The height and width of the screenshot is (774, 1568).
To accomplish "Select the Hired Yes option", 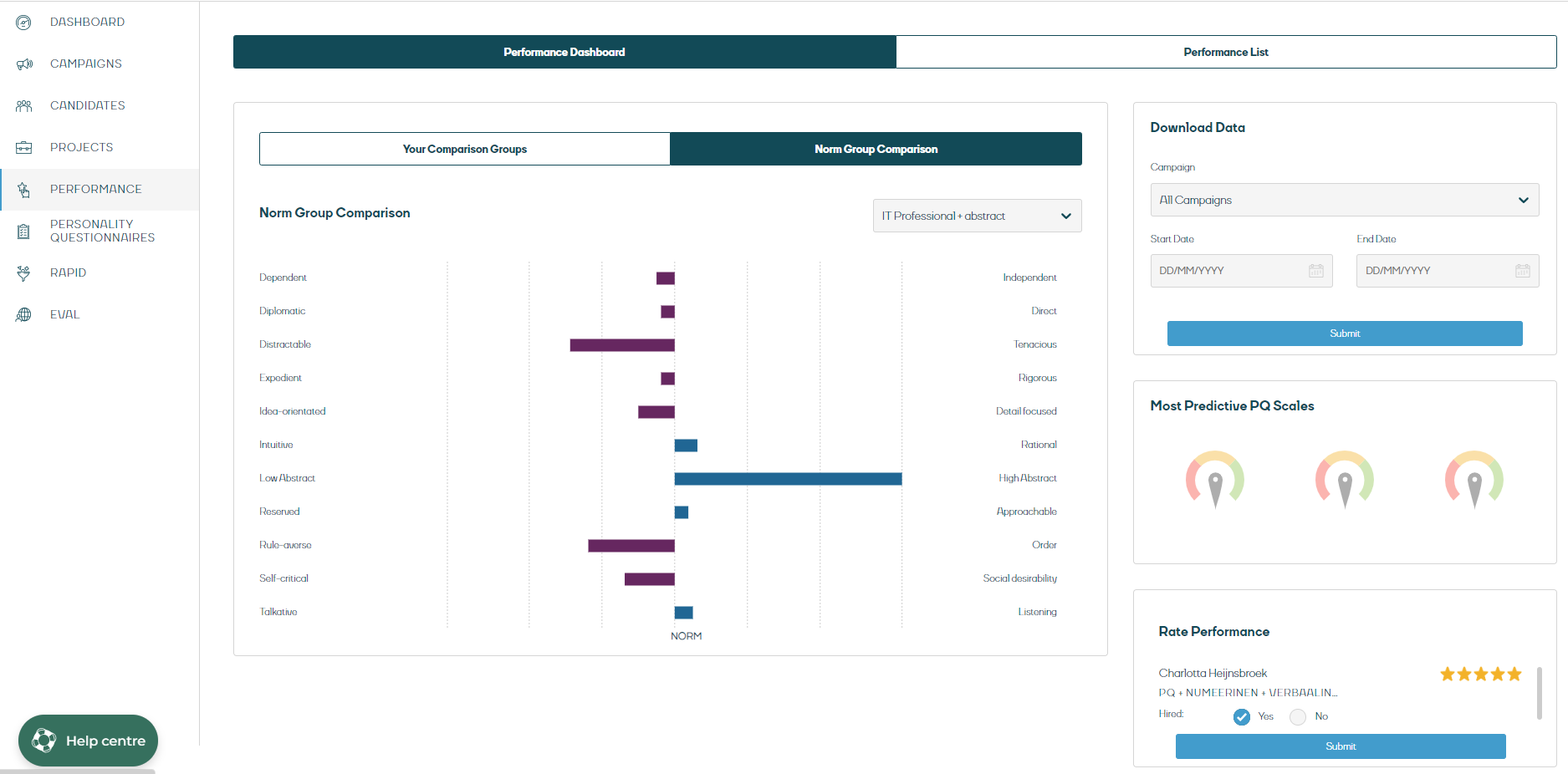I will click(1242, 717).
